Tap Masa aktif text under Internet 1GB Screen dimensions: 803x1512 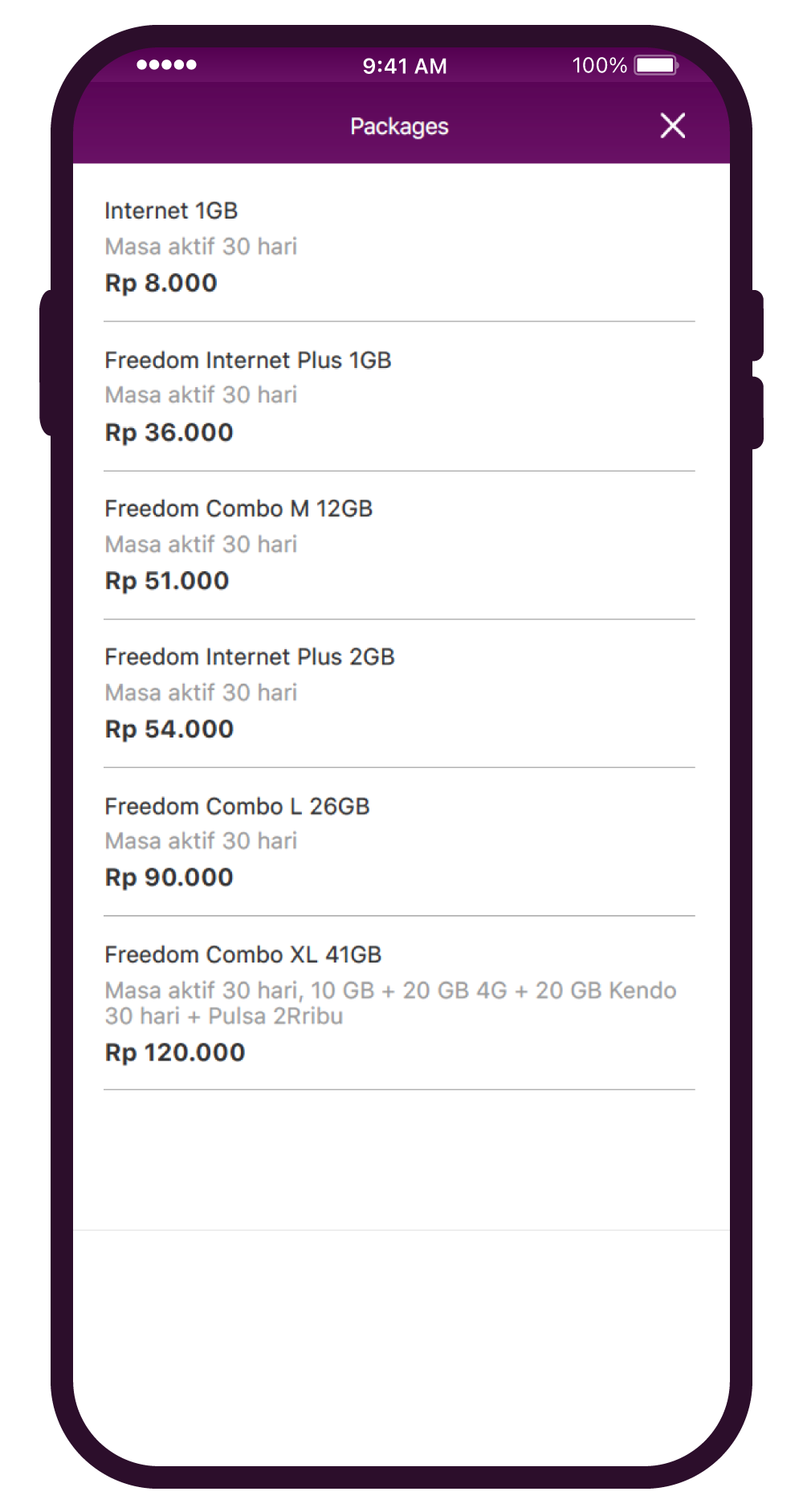click(201, 246)
